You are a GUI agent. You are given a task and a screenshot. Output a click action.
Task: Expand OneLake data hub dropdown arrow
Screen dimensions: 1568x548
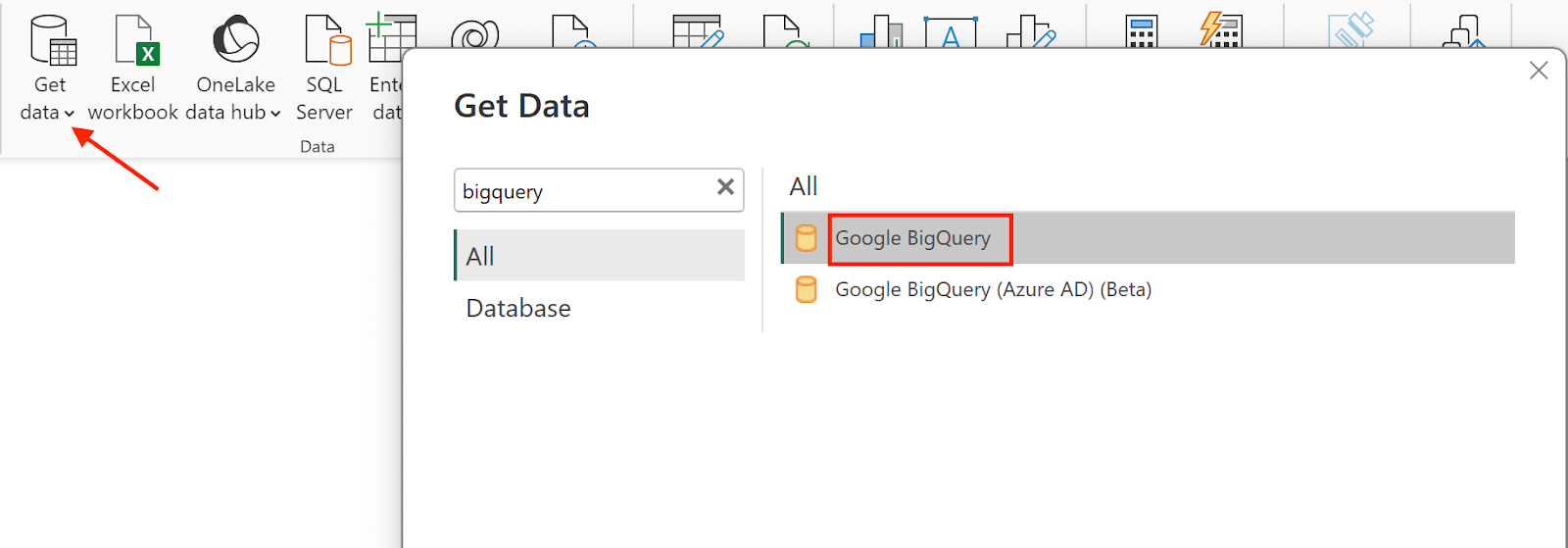point(275,114)
